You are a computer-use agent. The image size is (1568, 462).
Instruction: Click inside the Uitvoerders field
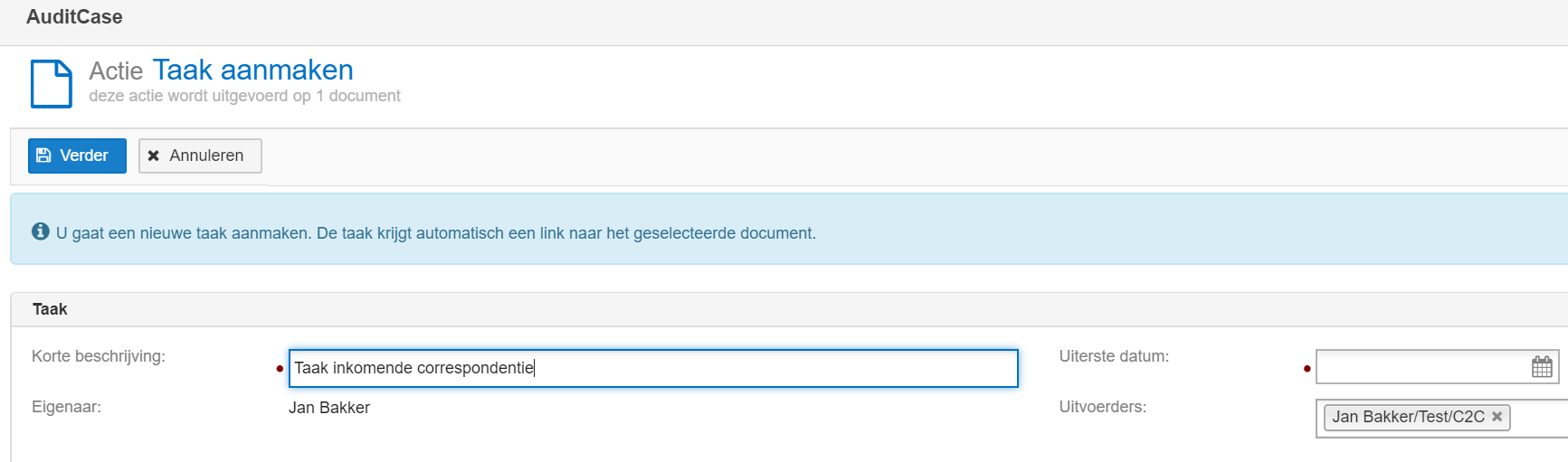pyautogui.click(x=1442, y=418)
